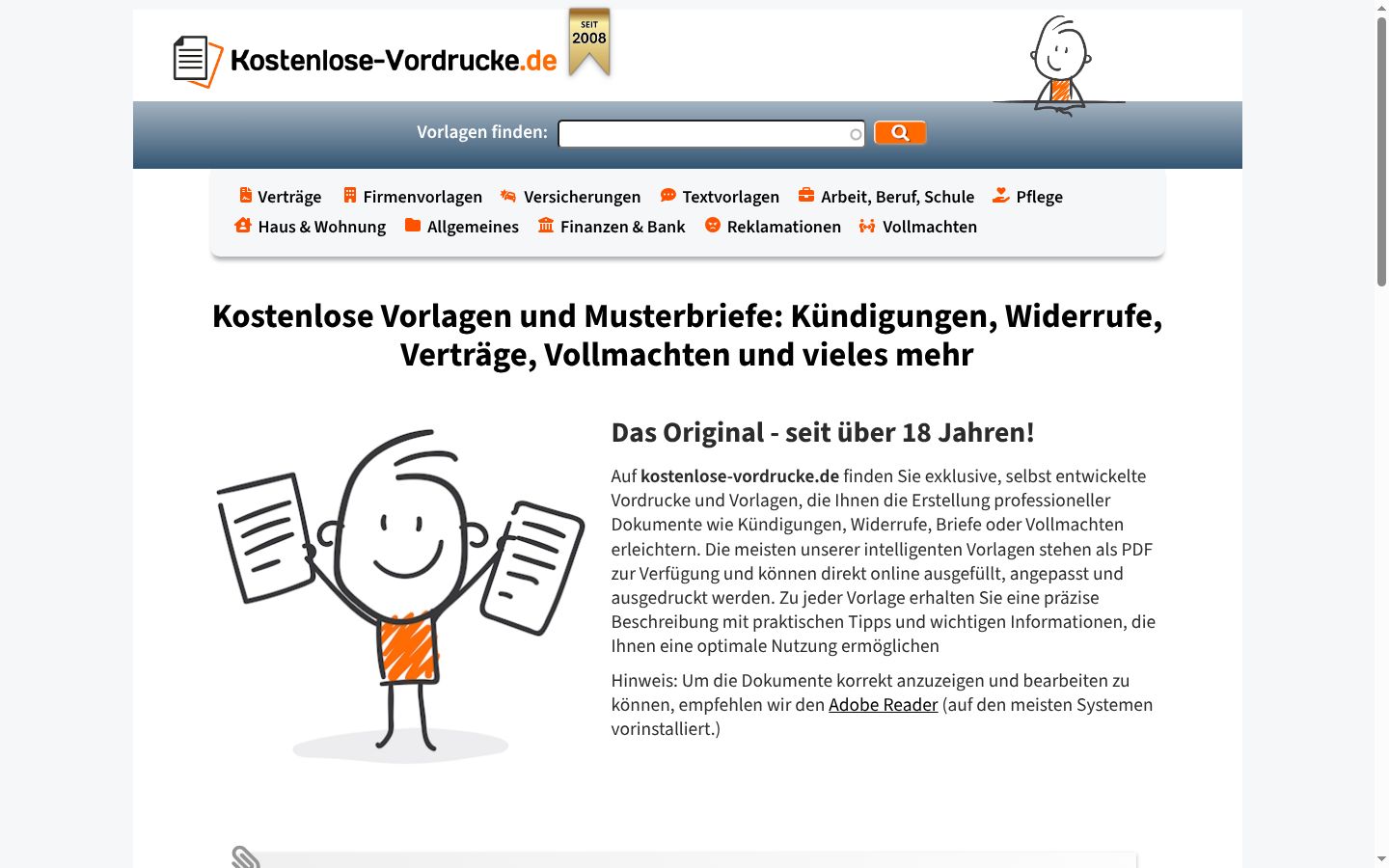Click the briefcase icon beside Arbeit, Beruf, Schule
The height and width of the screenshot is (868, 1389).
click(x=806, y=195)
